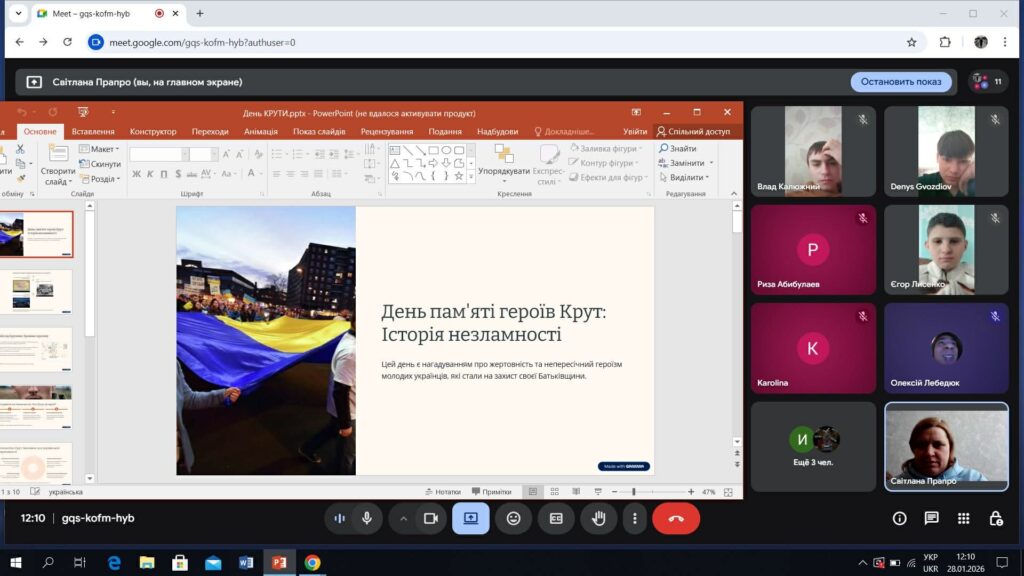The height and width of the screenshot is (576, 1024).
Task: Toggle the microphone in Meet
Action: point(367,518)
